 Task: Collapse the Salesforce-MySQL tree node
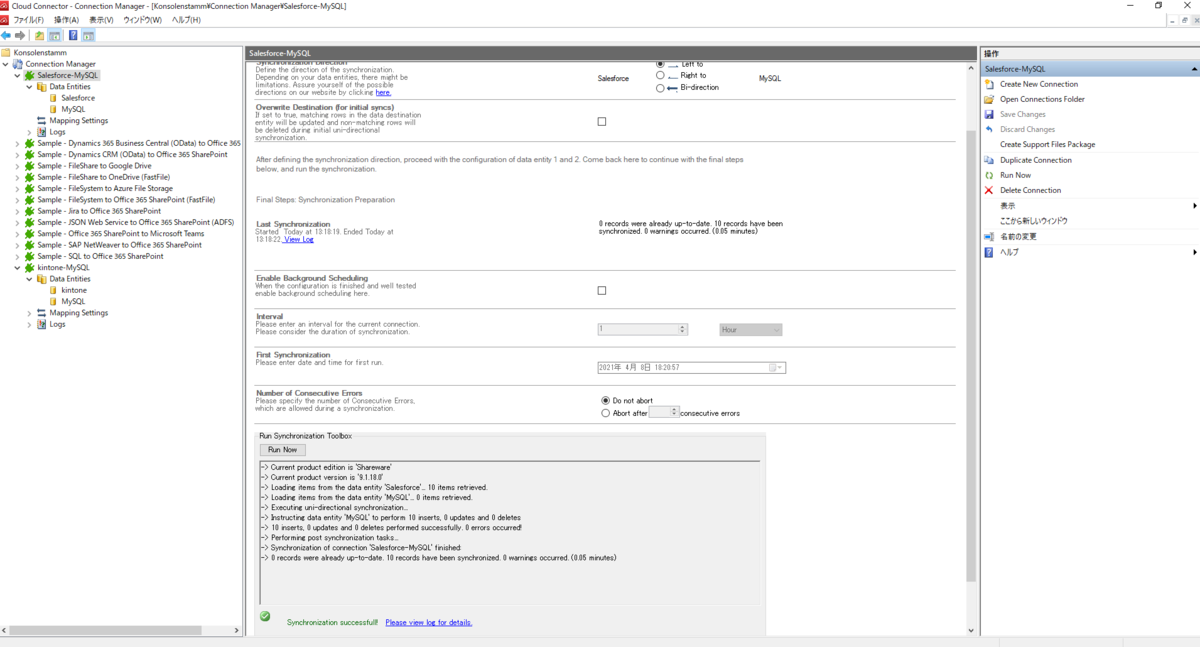point(17,75)
